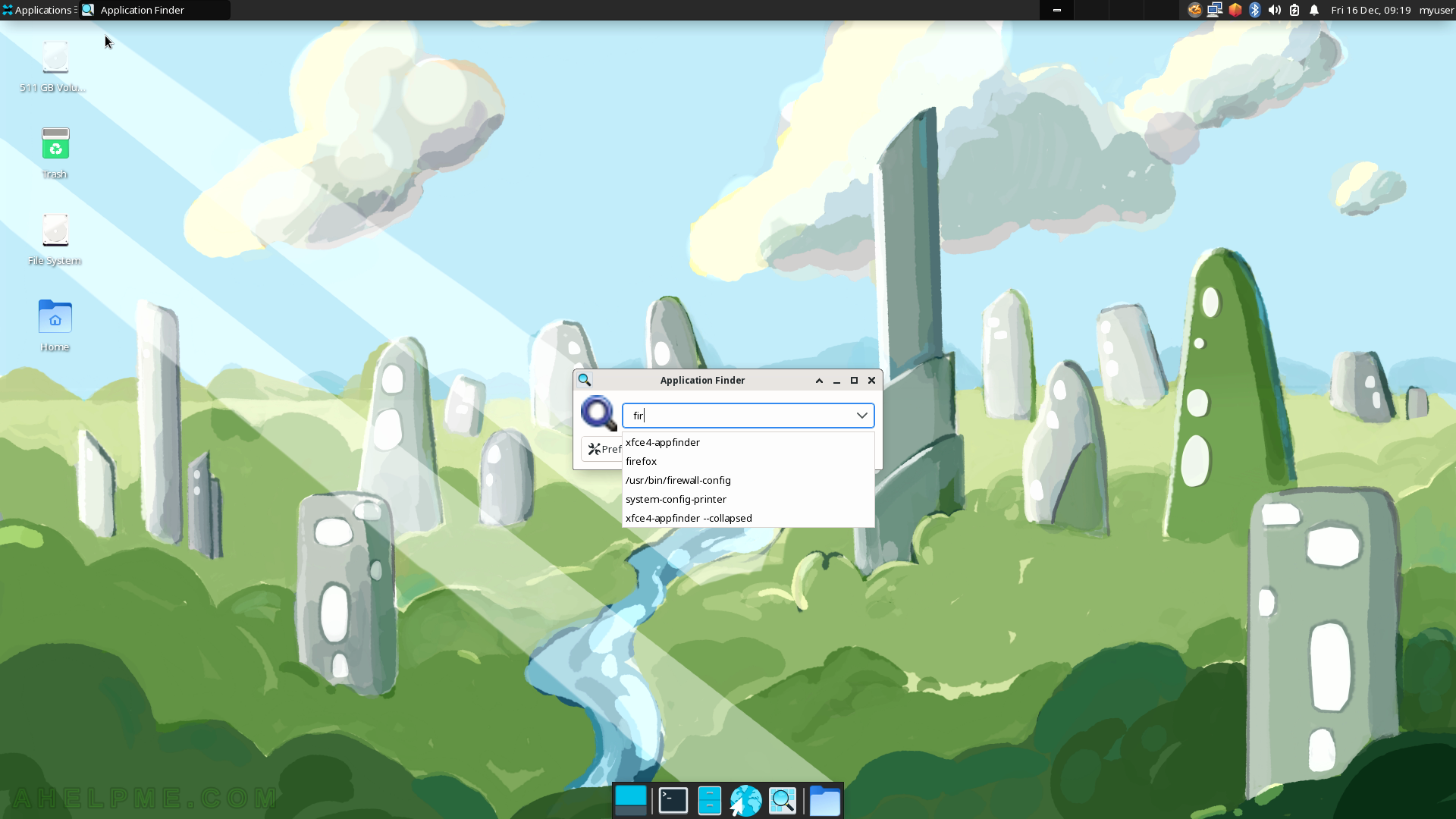Open the blue folder icon in the dock

(x=825, y=801)
